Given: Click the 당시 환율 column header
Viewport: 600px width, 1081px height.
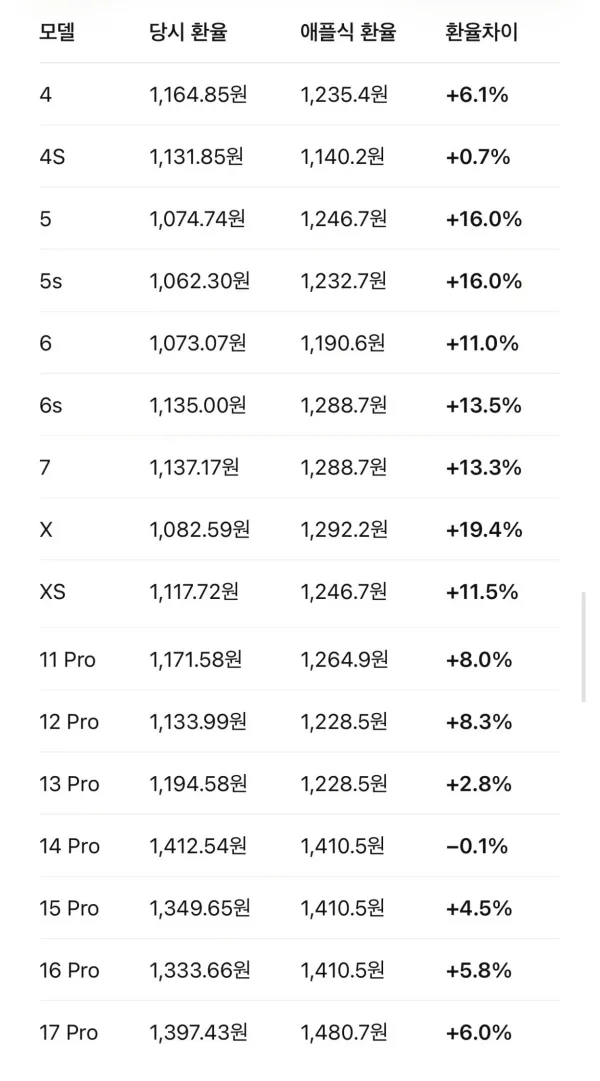Looking at the screenshot, I should 187,32.
